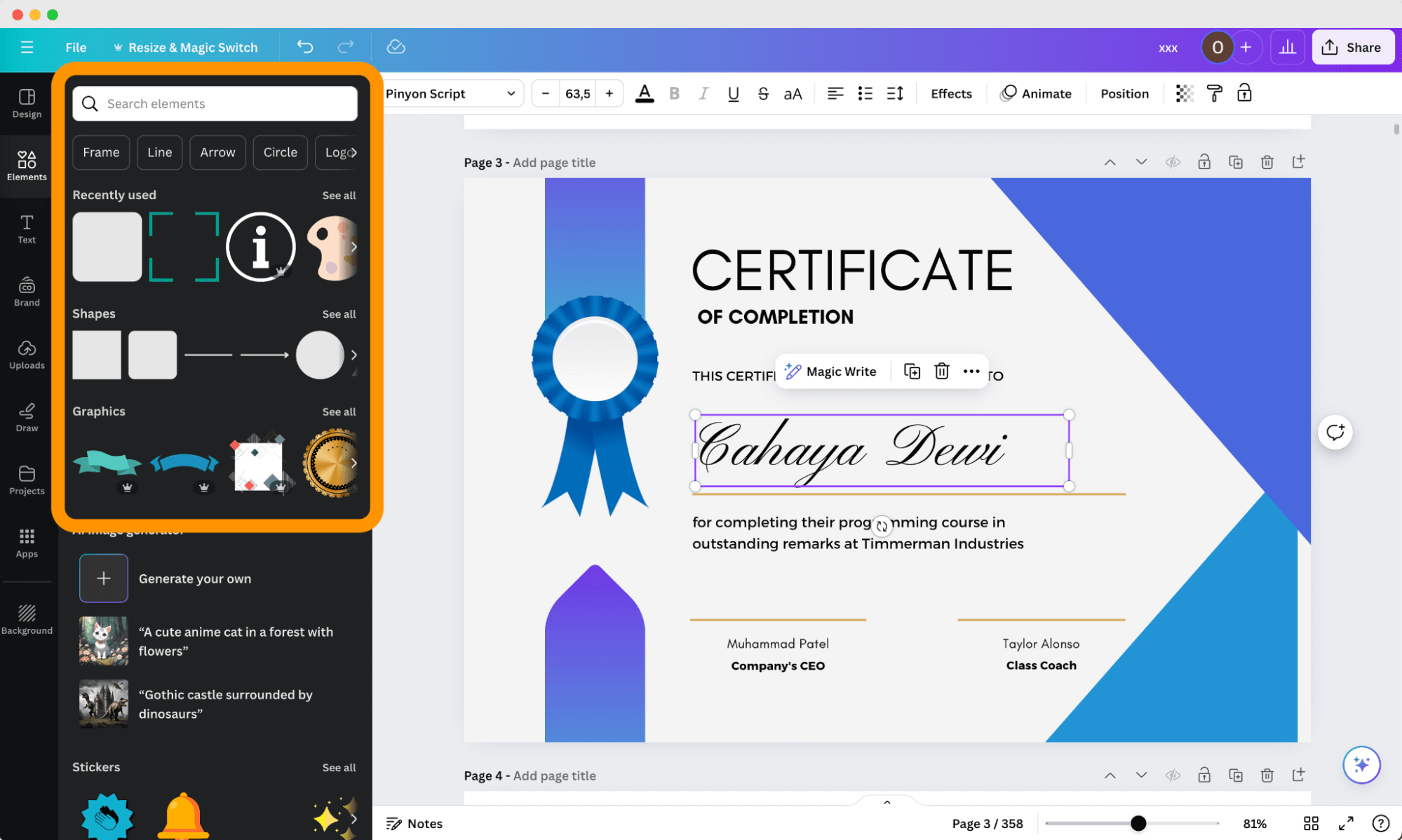Toggle underline formatting

pos(733,93)
